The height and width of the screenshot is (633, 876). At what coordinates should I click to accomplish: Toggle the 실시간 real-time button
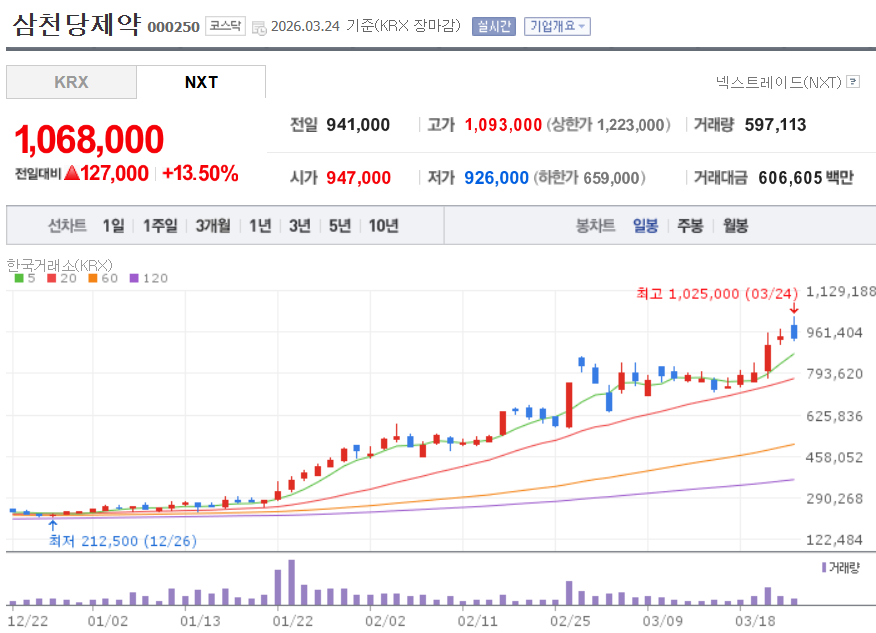(x=493, y=26)
